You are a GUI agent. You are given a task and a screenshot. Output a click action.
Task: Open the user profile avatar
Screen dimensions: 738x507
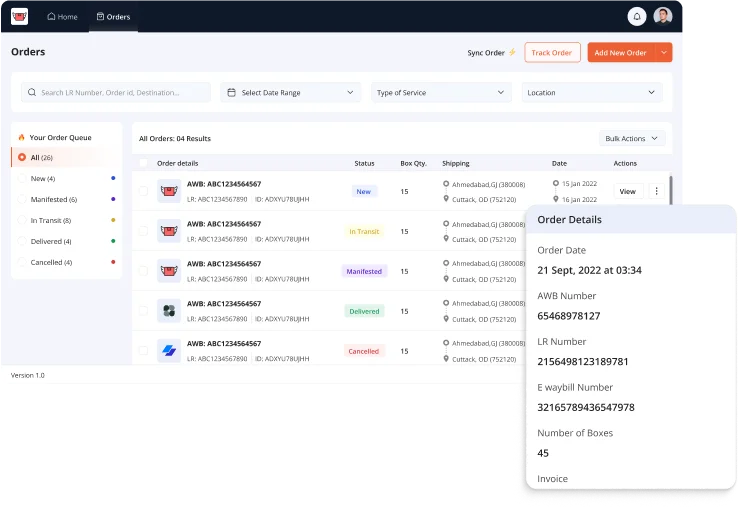point(663,16)
